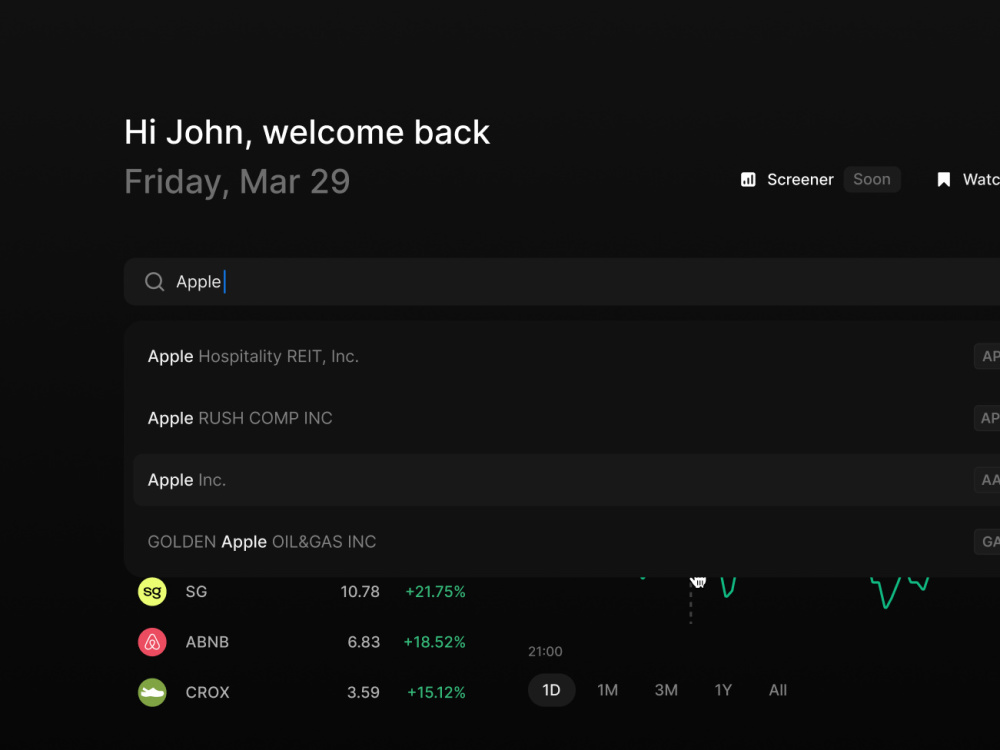Click the search magnifier icon

[154, 281]
